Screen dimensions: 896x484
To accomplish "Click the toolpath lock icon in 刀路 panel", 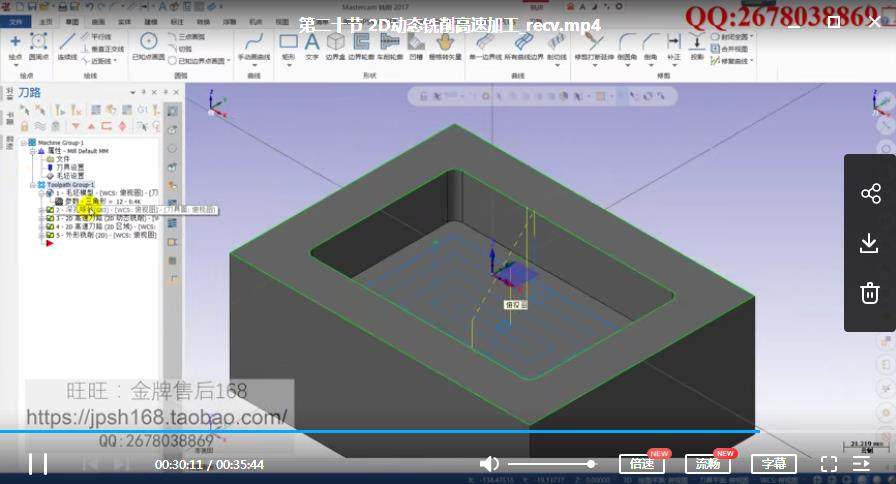I will 25,126.
